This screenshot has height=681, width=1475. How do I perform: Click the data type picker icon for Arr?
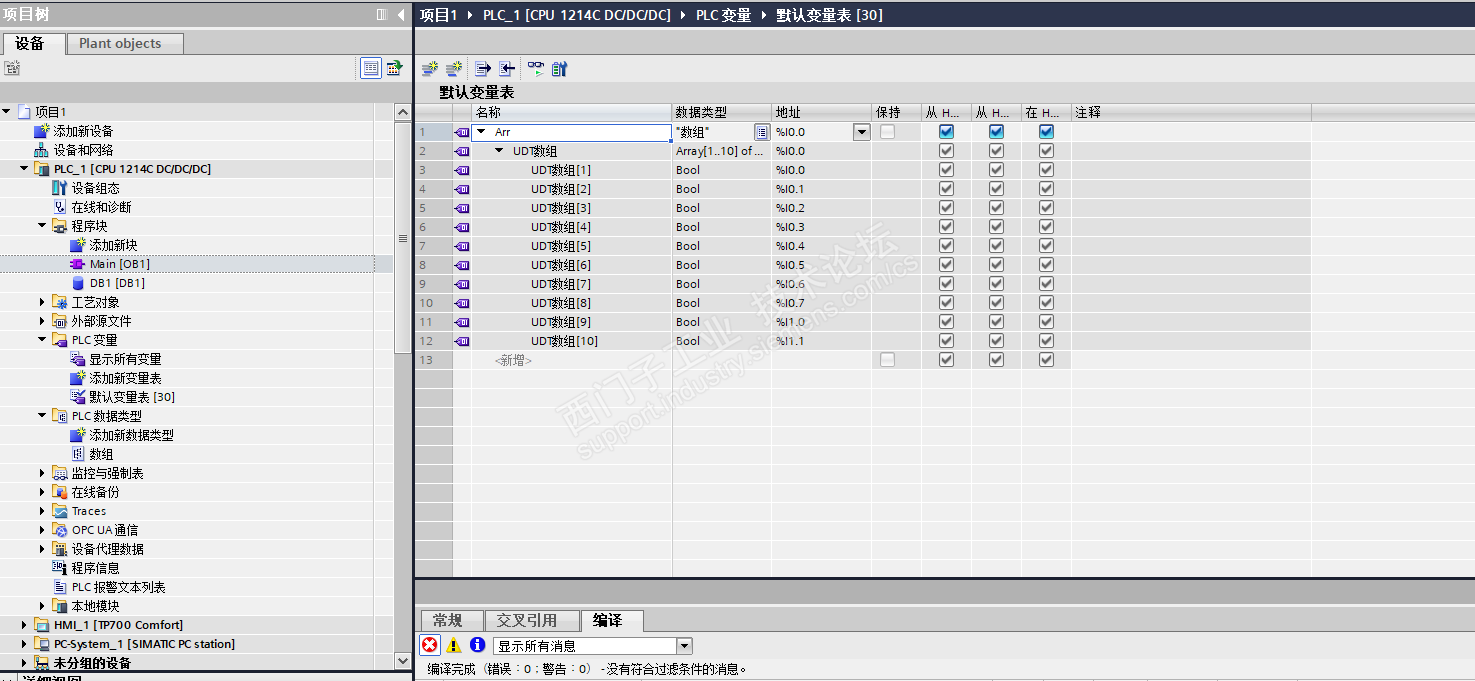[x=762, y=132]
